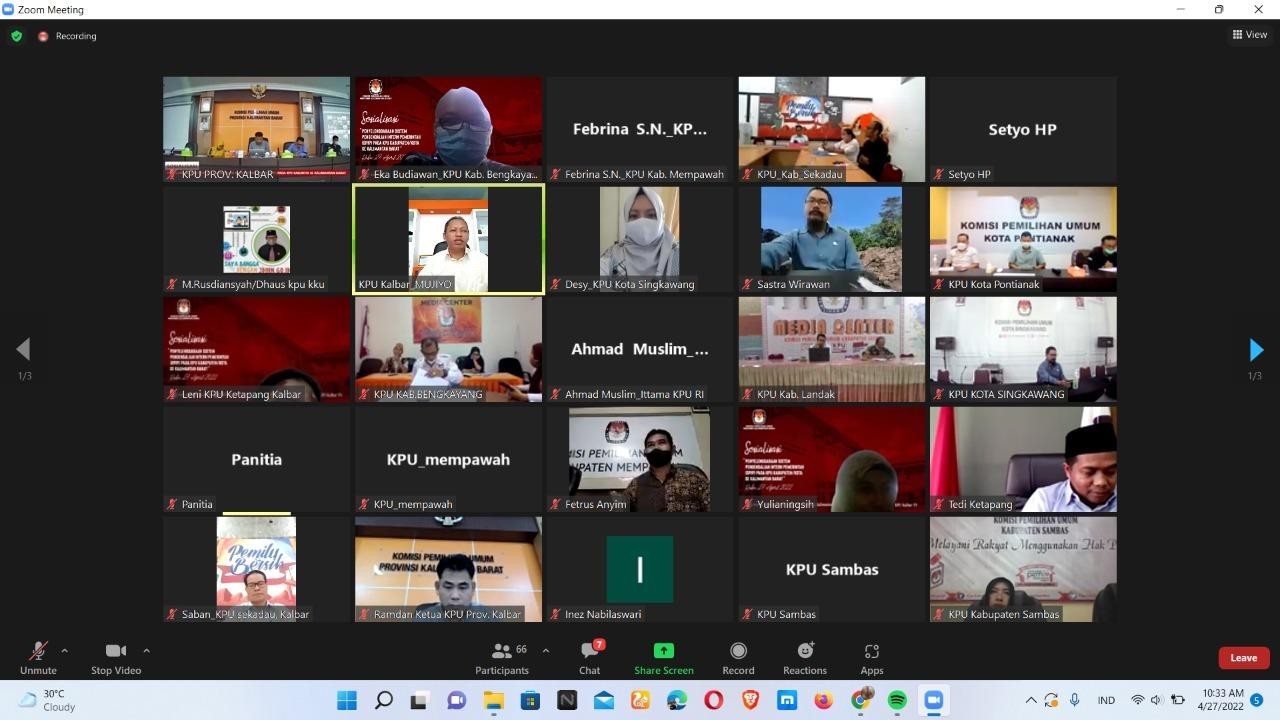Screen dimensions: 1280x720
Task: Go to previous page of participants
Action: 23,349
